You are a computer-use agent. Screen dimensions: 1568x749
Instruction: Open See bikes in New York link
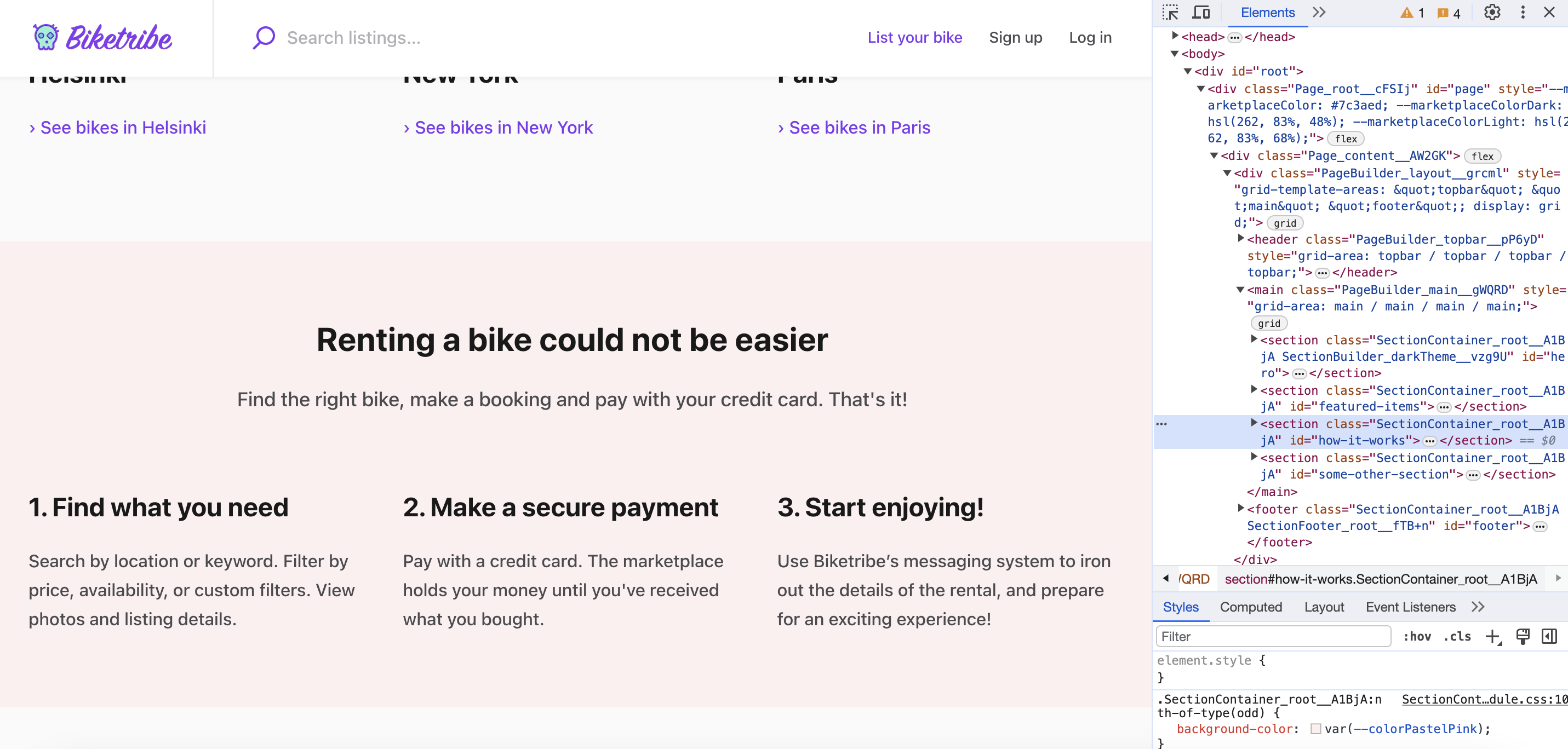coord(503,128)
